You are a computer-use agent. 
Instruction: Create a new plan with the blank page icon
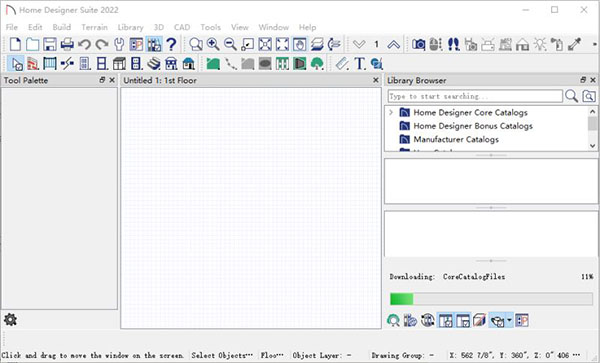click(x=15, y=44)
